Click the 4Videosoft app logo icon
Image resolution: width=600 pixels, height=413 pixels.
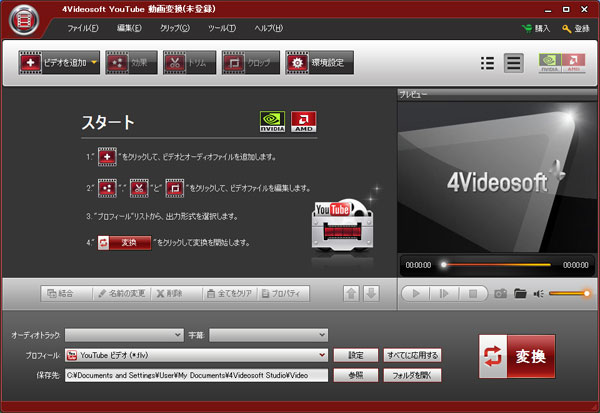click(24, 20)
